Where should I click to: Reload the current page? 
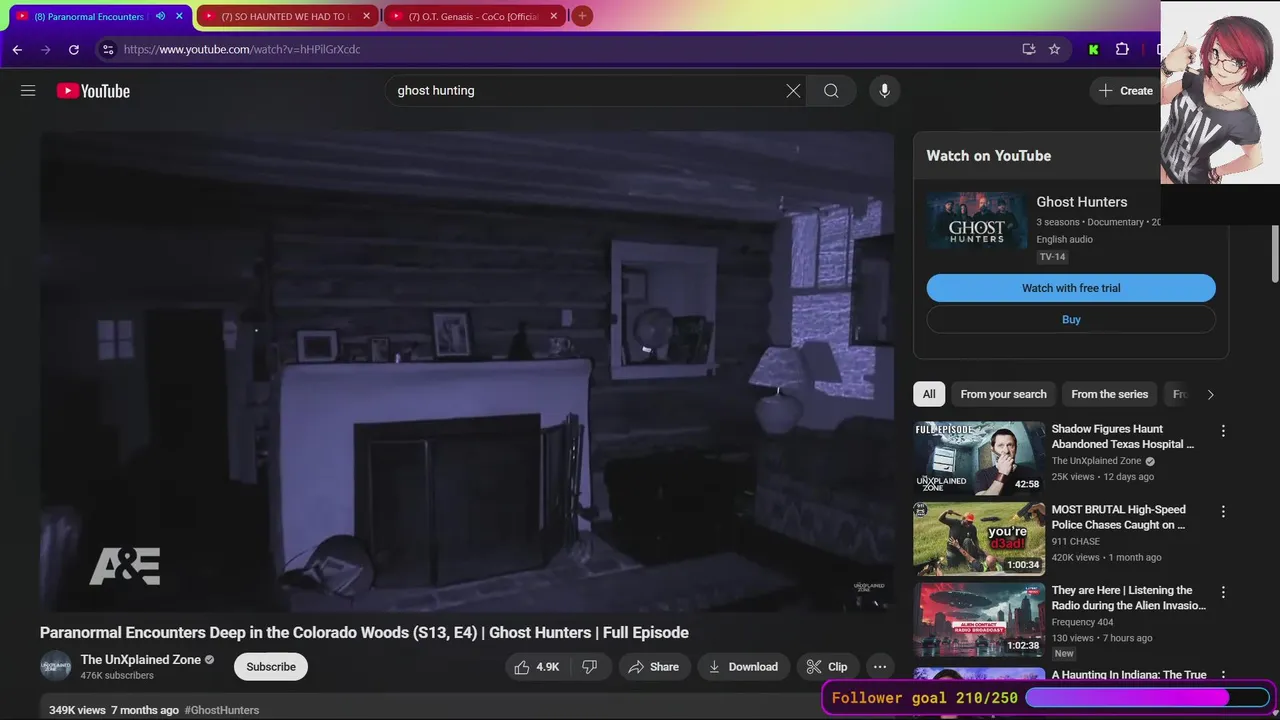coord(73,49)
